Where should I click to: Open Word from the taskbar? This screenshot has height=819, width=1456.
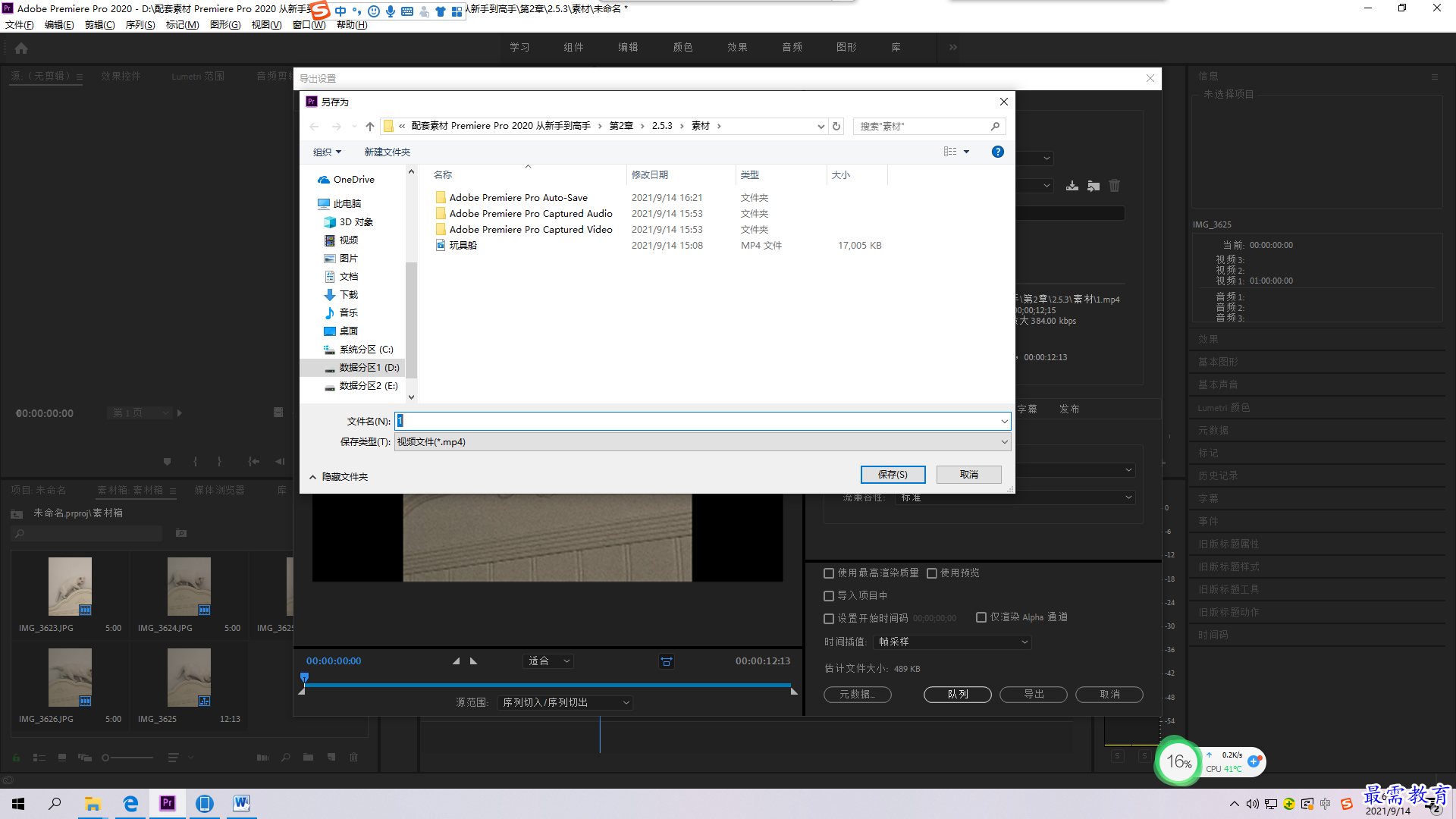[241, 804]
